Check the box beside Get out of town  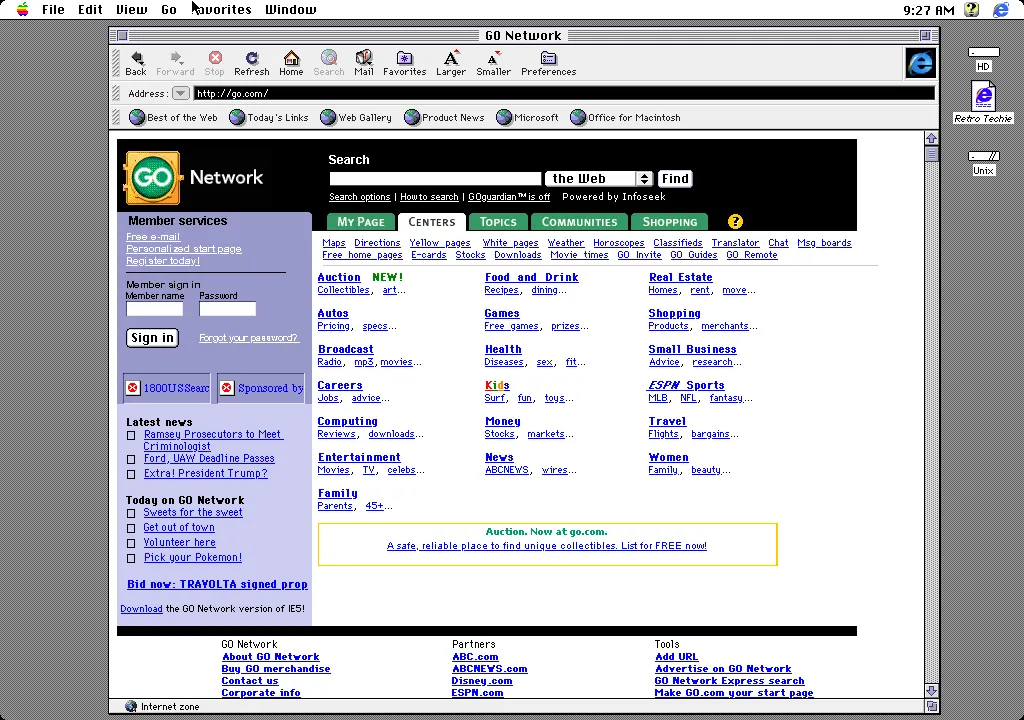[131, 527]
